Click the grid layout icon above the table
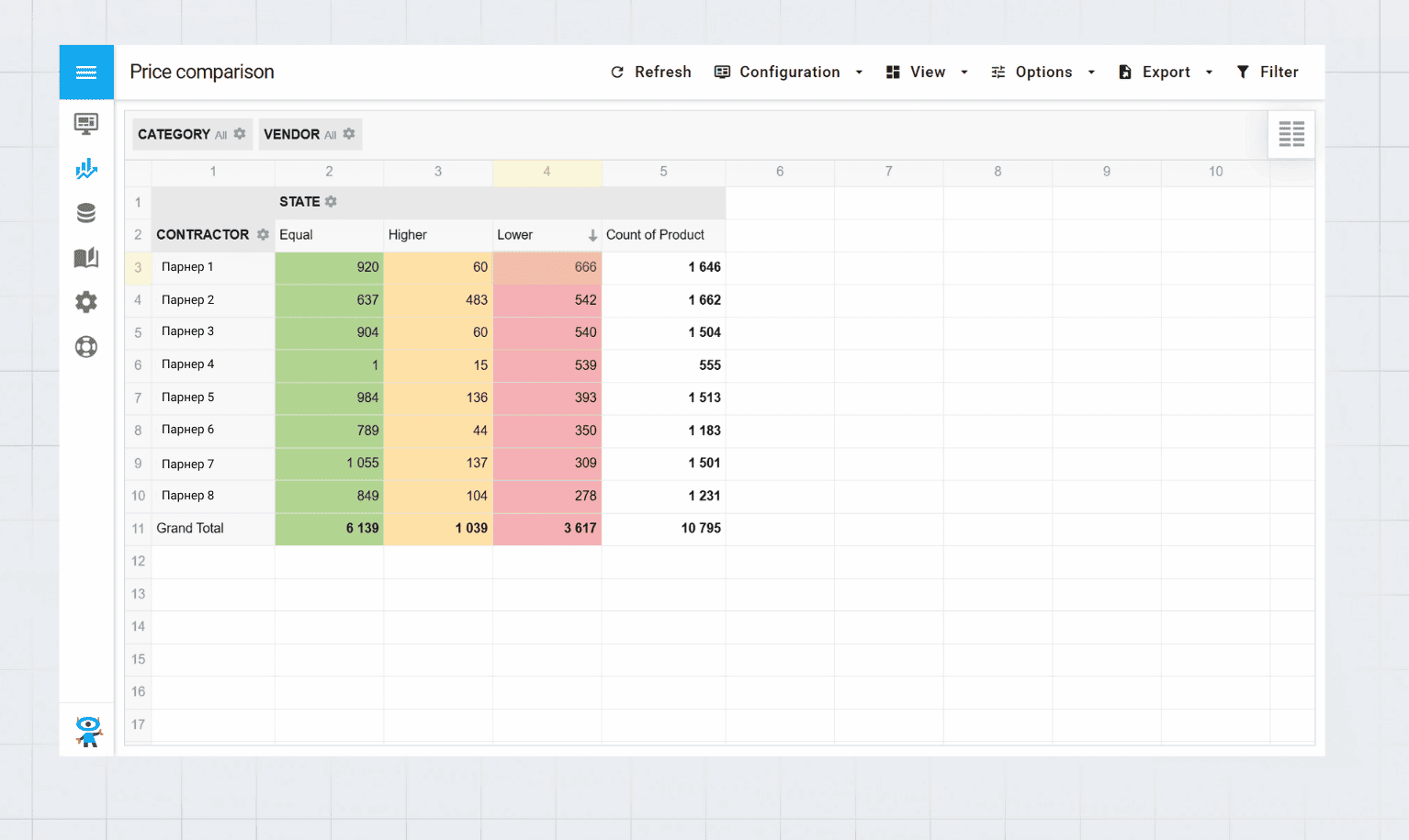This screenshot has height=840, width=1409. pyautogui.click(x=1291, y=134)
